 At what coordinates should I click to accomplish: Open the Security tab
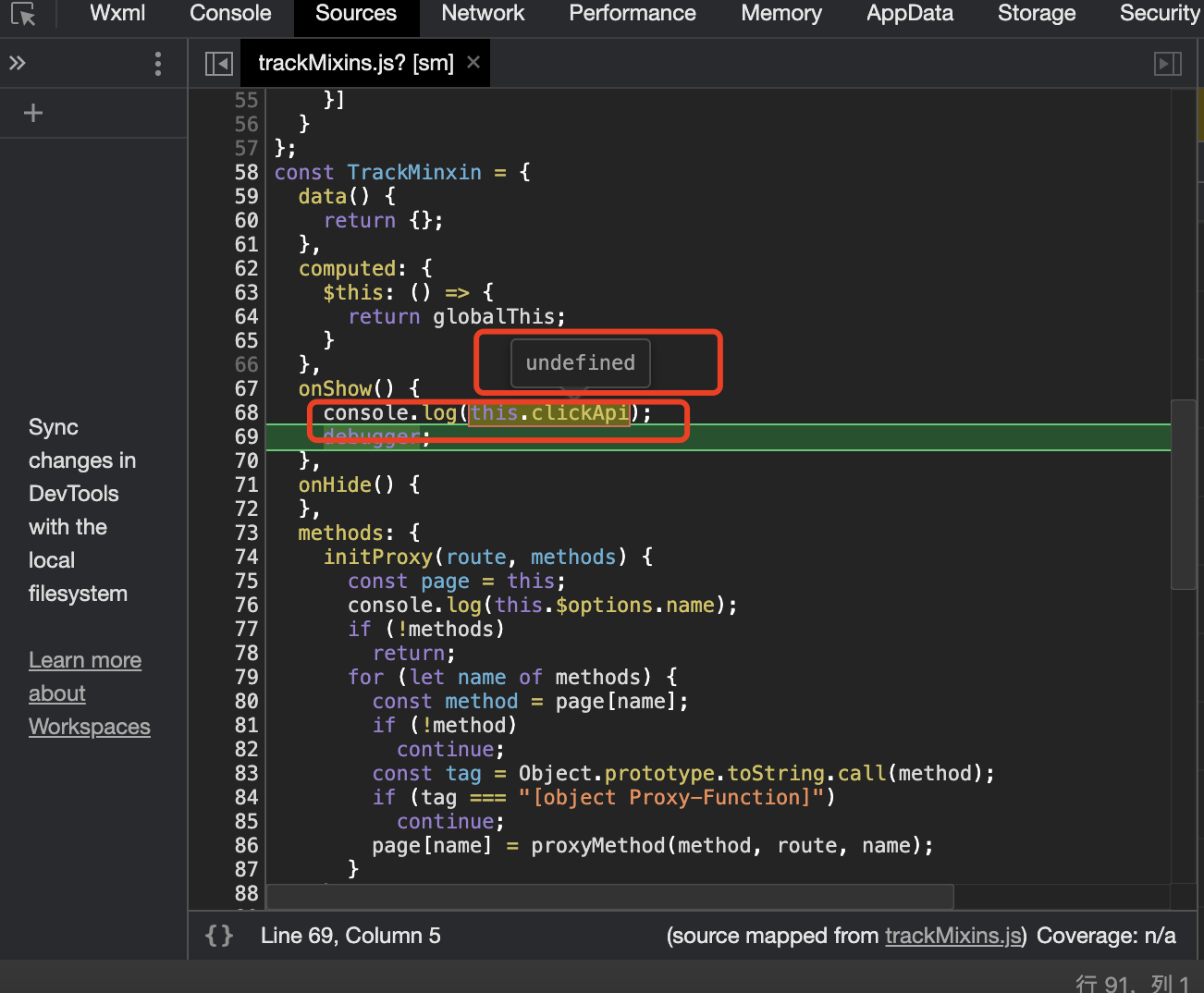(x=1160, y=13)
